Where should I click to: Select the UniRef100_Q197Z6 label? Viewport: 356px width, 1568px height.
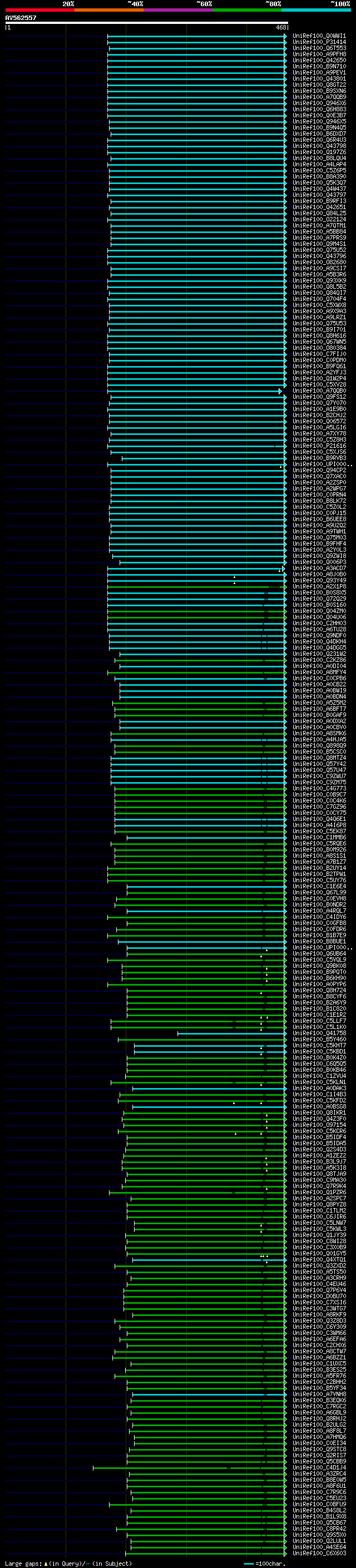(319, 152)
